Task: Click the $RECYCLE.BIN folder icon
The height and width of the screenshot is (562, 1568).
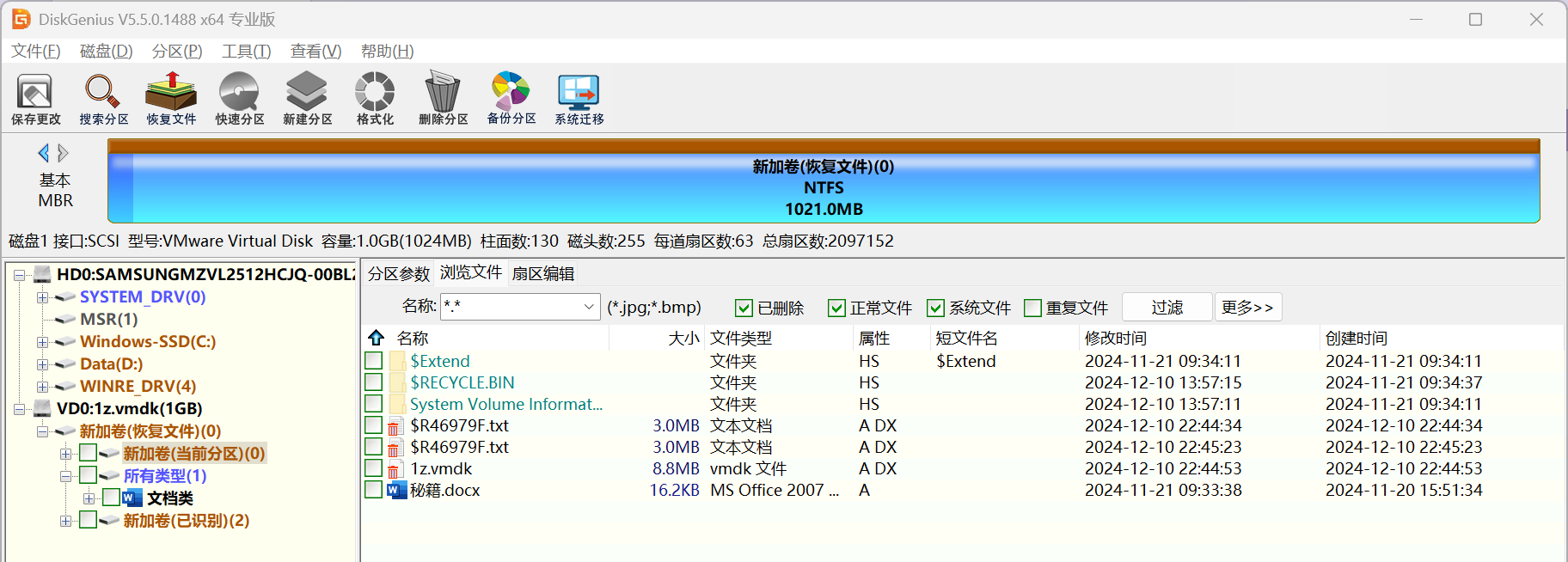Action: [x=397, y=382]
